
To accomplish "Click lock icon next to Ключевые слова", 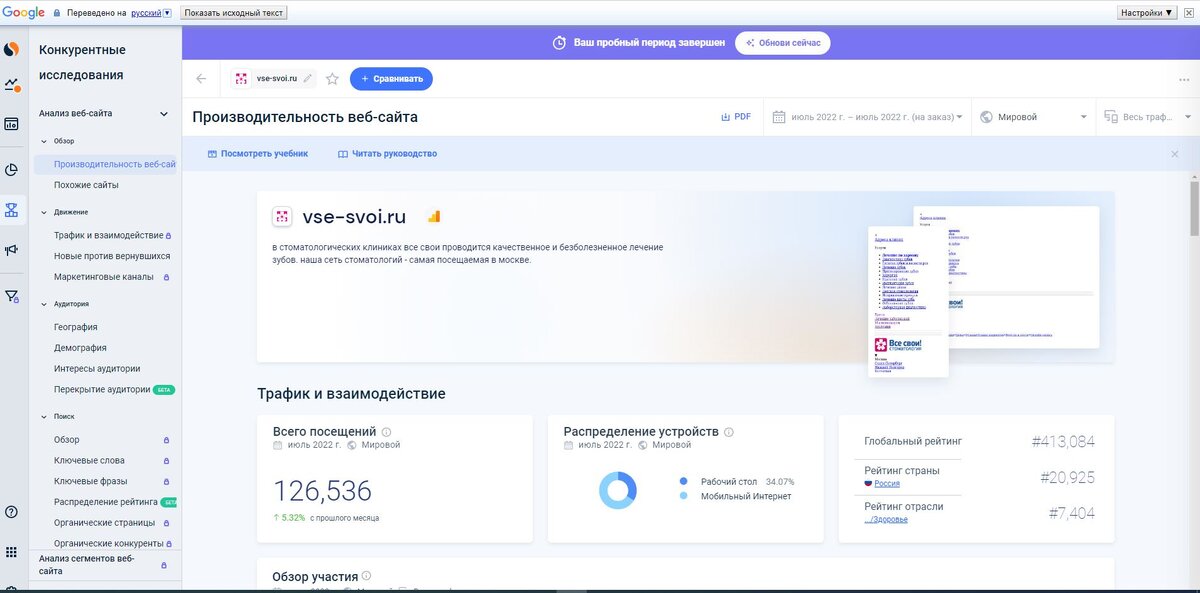I will [166, 460].
